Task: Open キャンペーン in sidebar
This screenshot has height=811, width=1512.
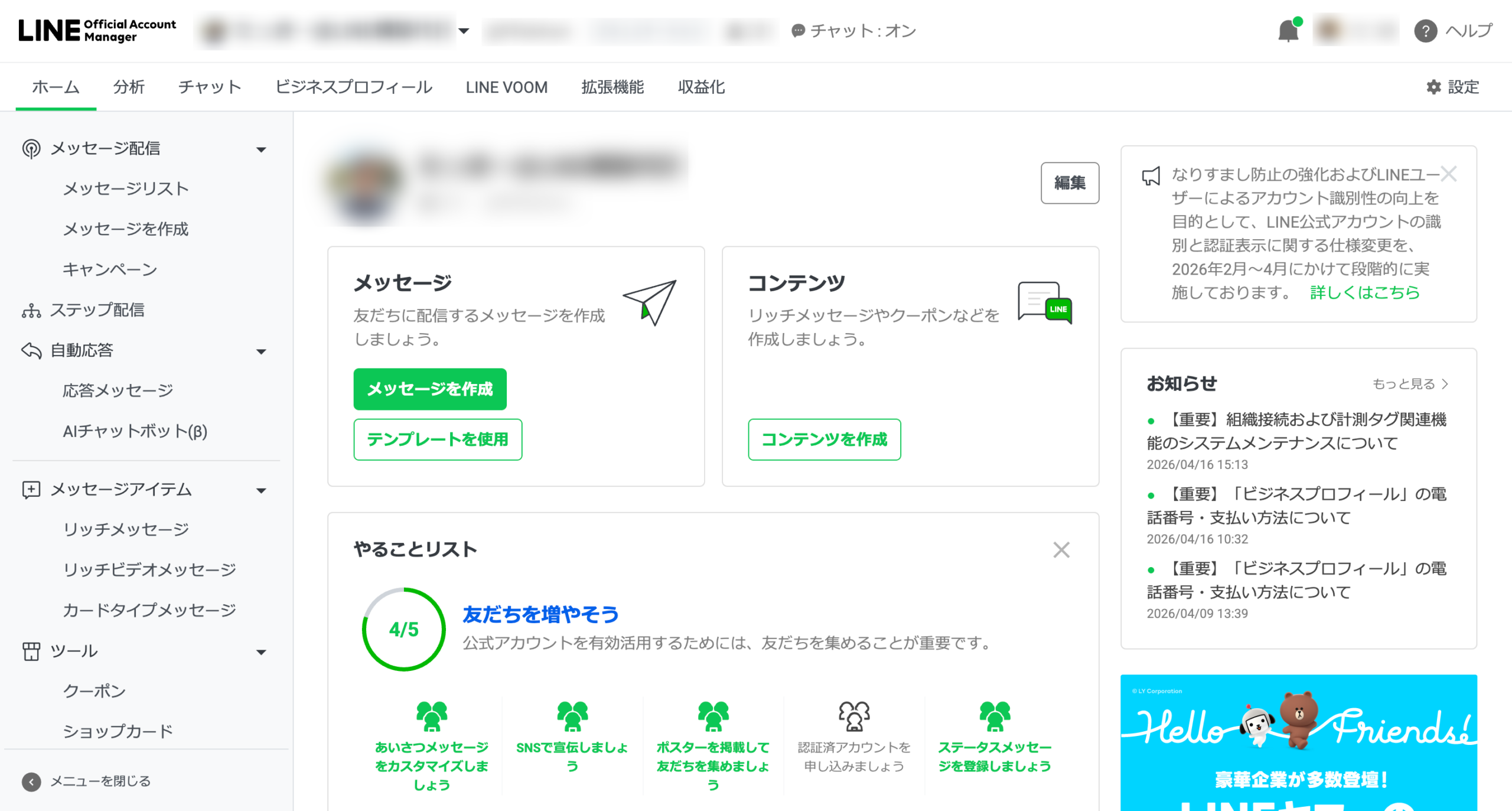Action: (110, 270)
